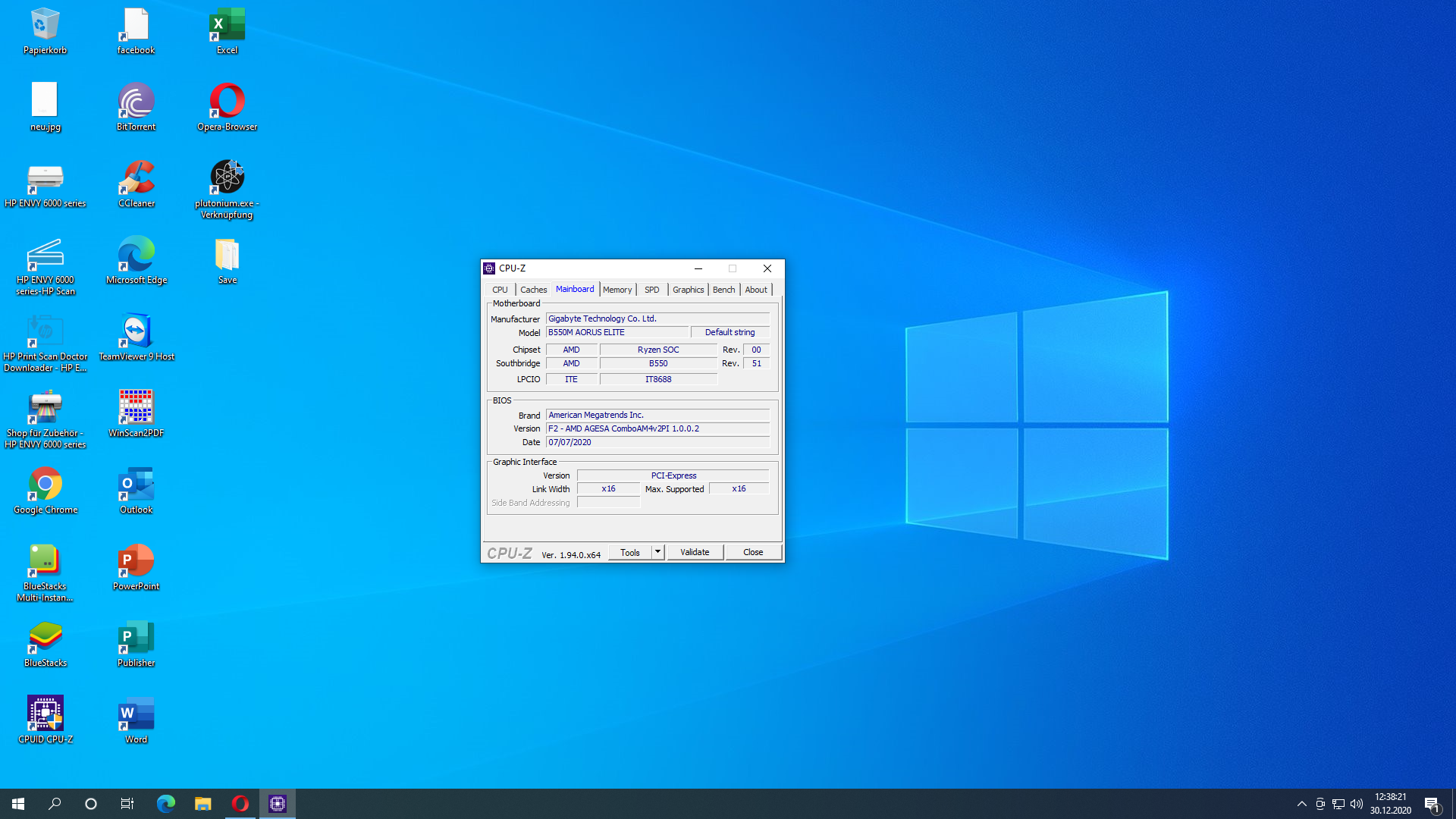Click the volume icon in system tray
1456x819 pixels.
pyautogui.click(x=1357, y=804)
